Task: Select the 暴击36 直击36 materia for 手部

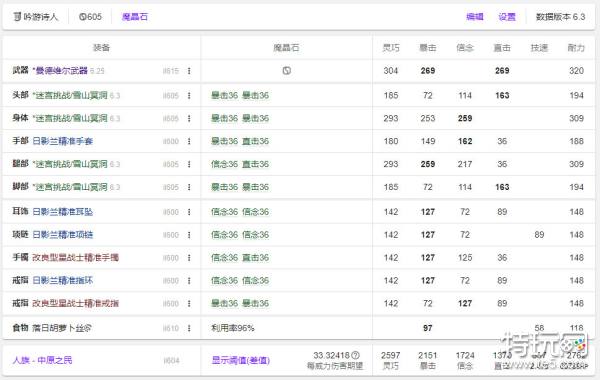Action: [x=240, y=141]
